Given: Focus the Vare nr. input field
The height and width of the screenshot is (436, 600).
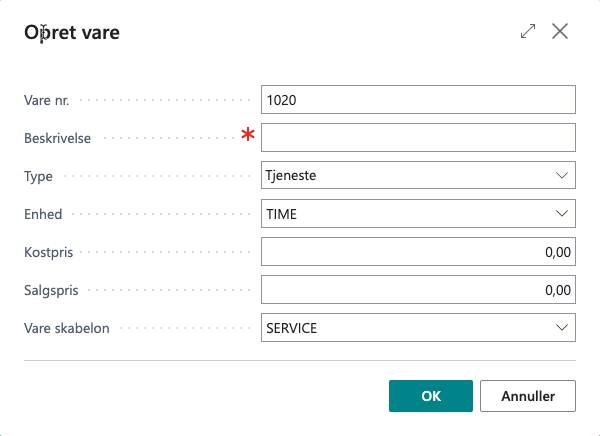Looking at the screenshot, I should click(x=418, y=100).
